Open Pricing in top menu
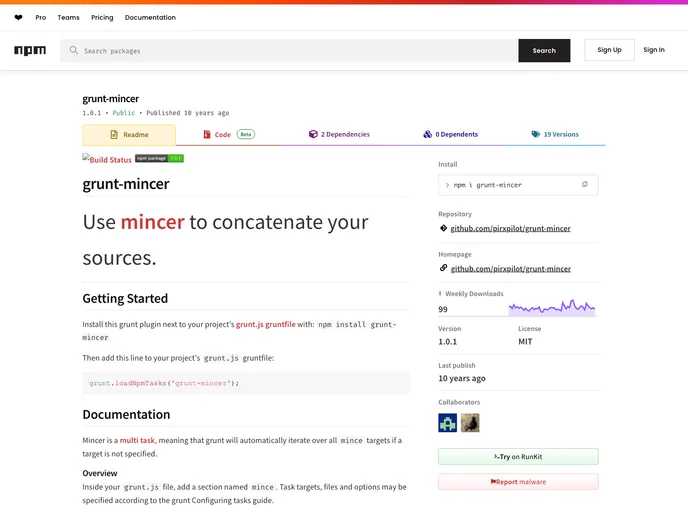688x512 pixels. 102,18
